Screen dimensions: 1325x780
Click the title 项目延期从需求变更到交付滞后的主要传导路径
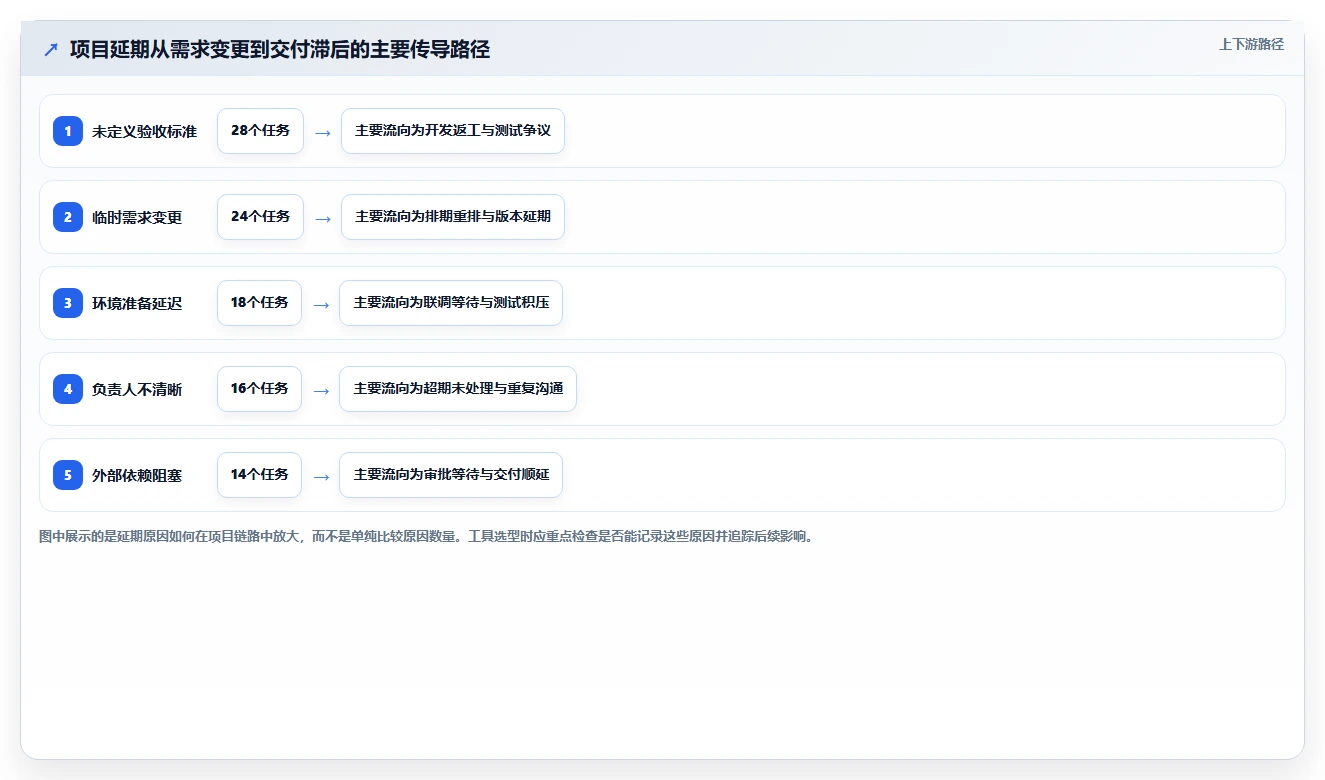coord(280,50)
